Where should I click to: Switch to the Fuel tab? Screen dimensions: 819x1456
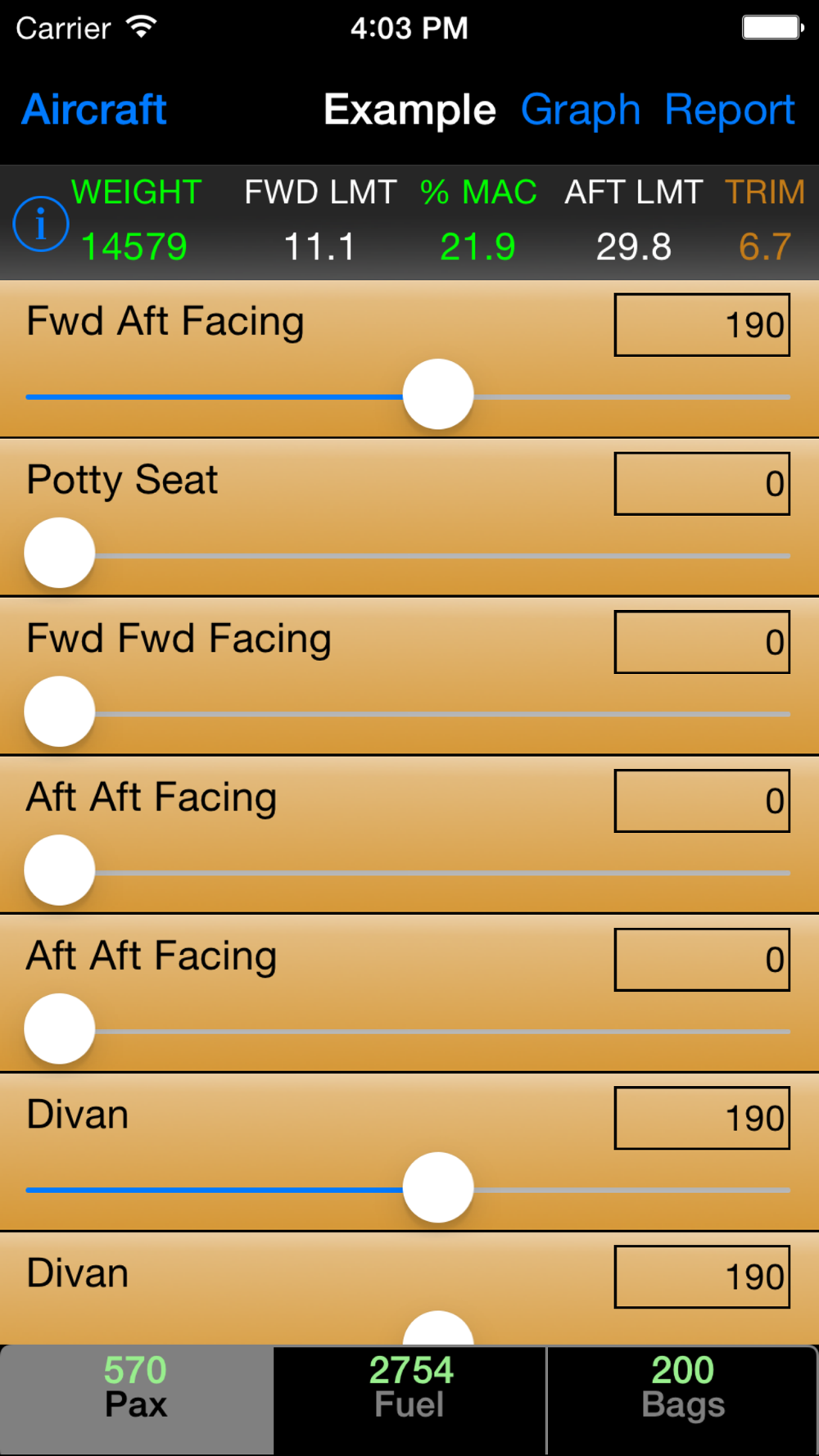[x=409, y=1400]
